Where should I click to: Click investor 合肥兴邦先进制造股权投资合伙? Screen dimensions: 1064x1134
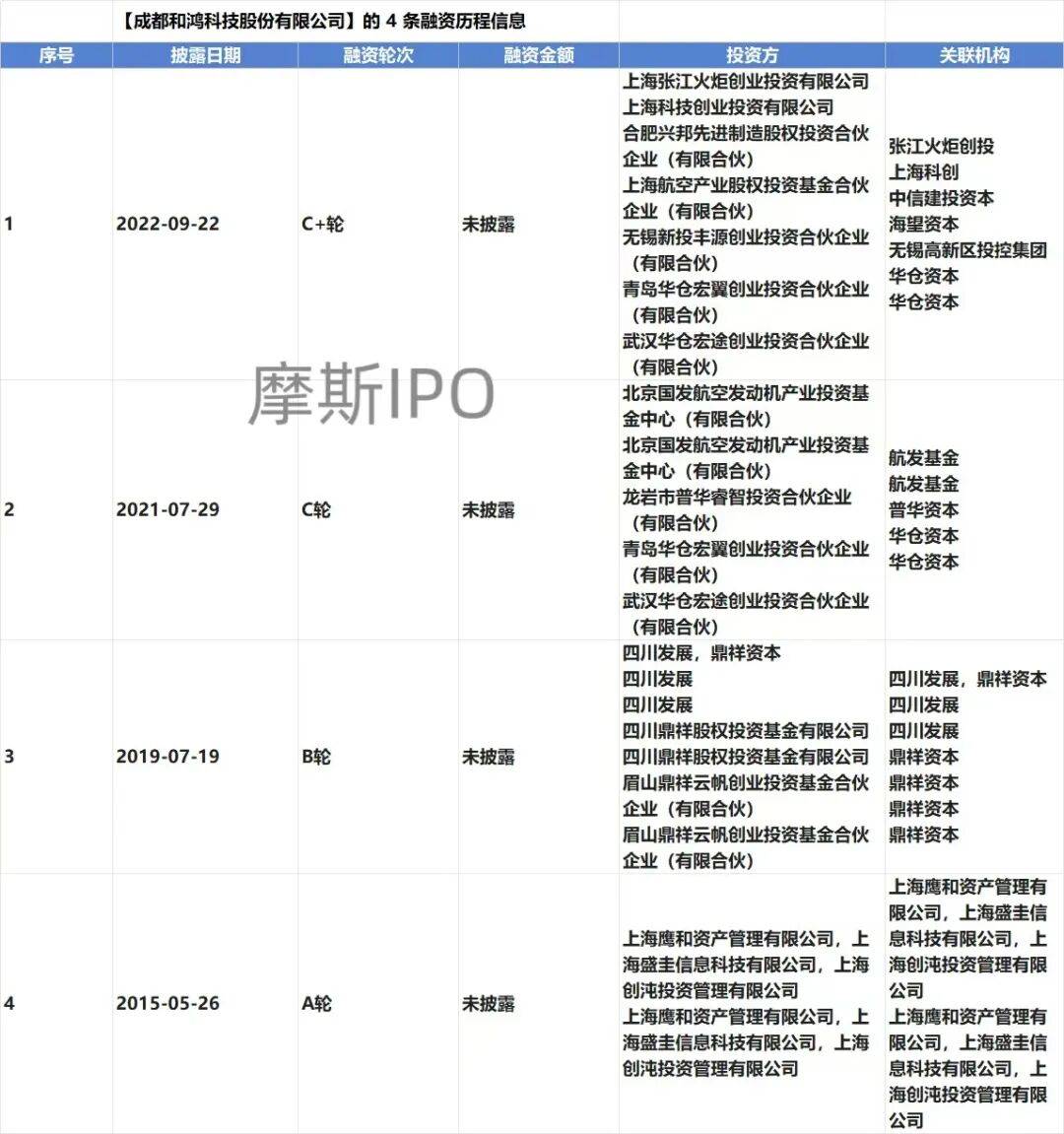[746, 133]
